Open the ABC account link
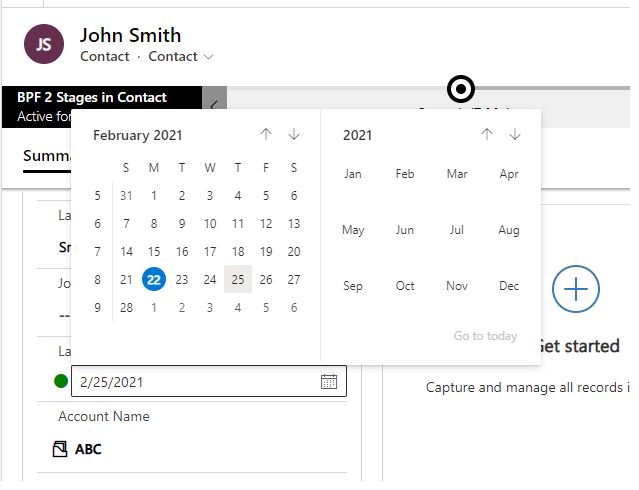The width and height of the screenshot is (639, 490). click(88, 449)
